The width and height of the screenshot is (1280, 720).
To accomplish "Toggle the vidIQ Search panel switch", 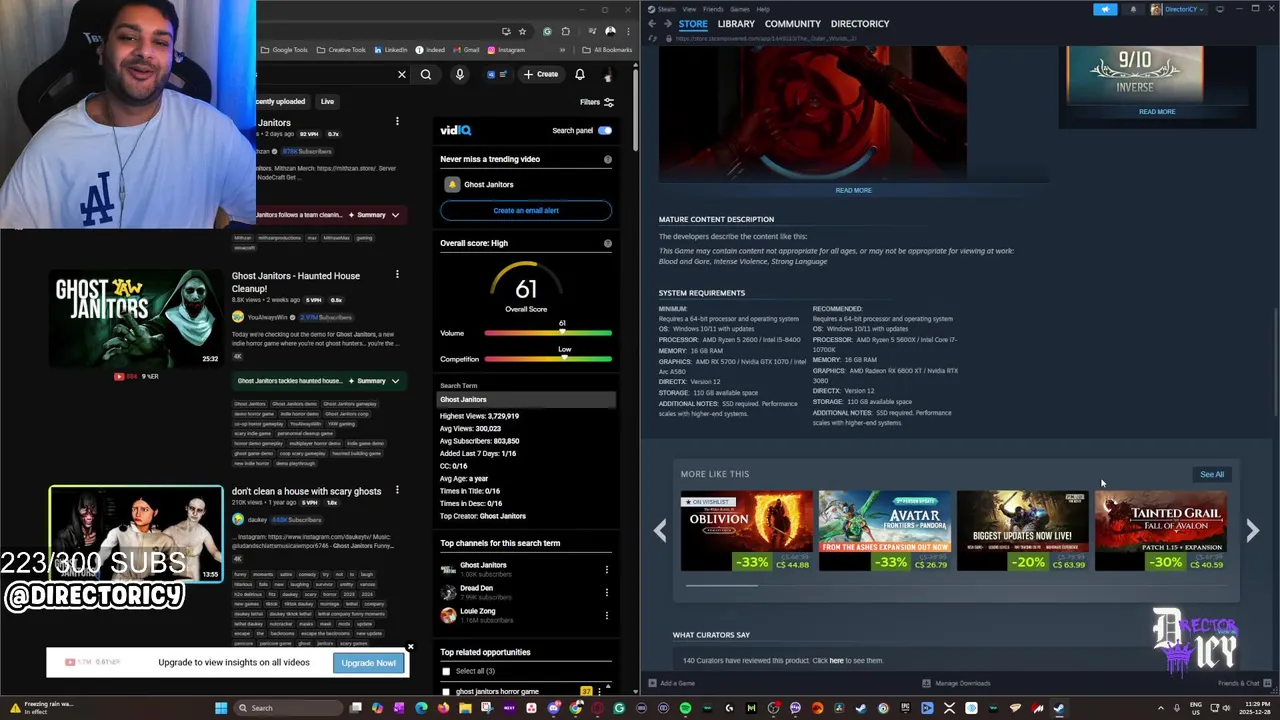I will tap(605, 130).
